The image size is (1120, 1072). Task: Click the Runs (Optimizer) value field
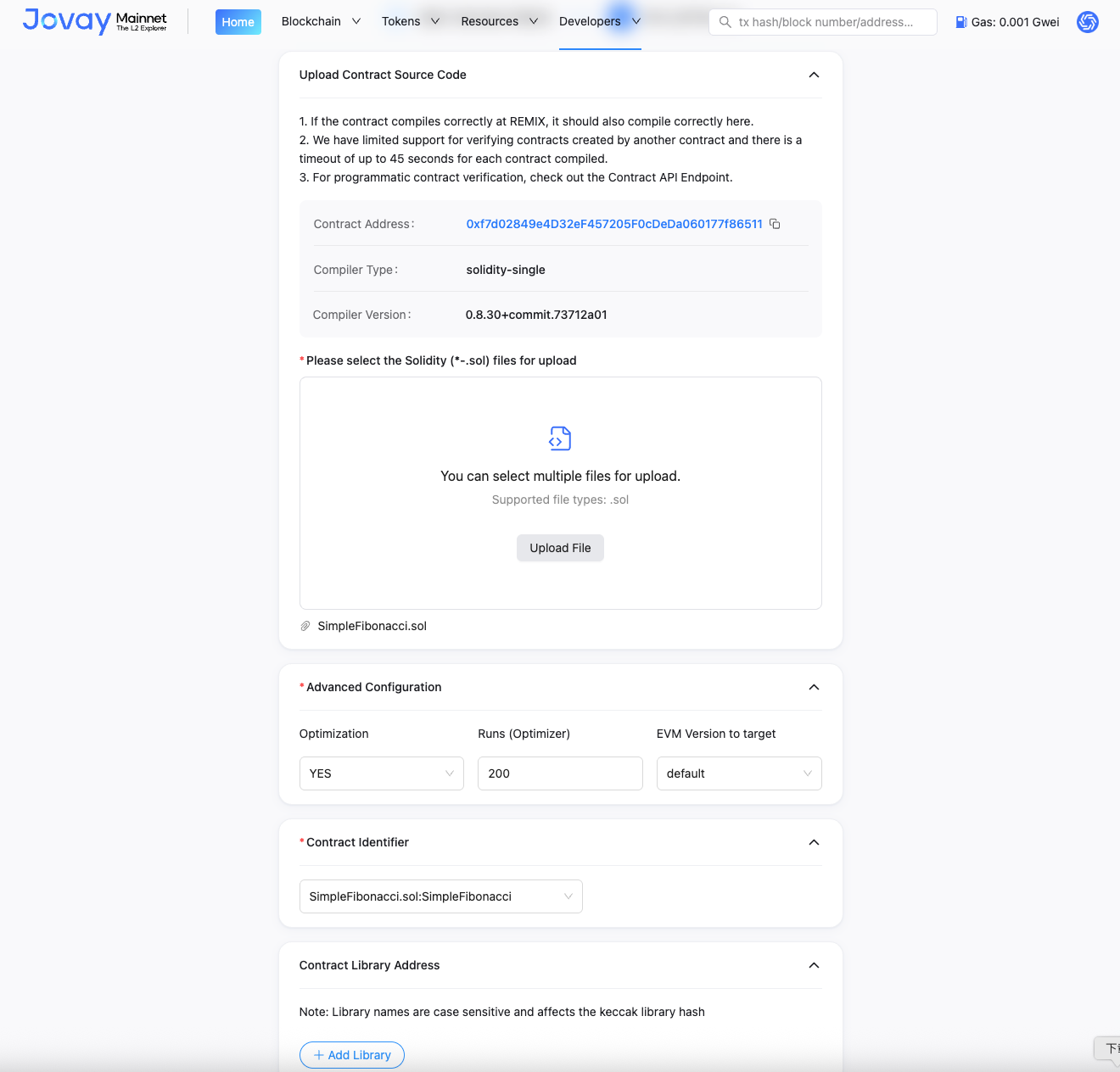point(560,773)
